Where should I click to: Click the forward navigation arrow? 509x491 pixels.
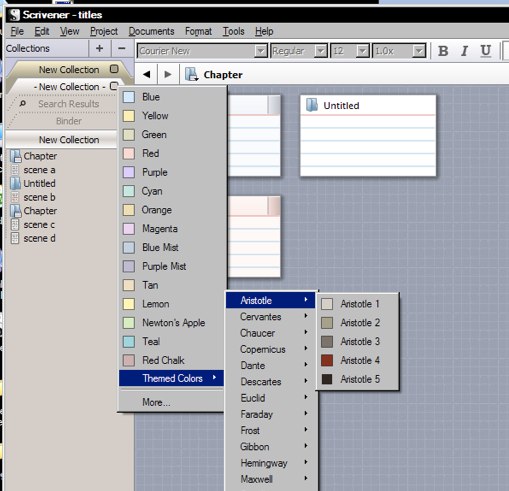168,74
